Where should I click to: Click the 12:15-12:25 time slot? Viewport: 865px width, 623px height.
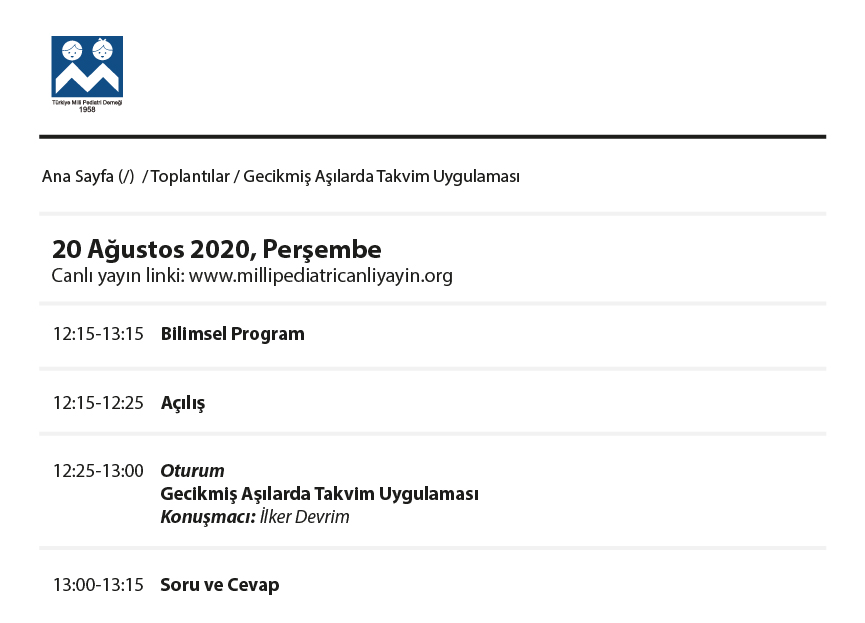[98, 403]
